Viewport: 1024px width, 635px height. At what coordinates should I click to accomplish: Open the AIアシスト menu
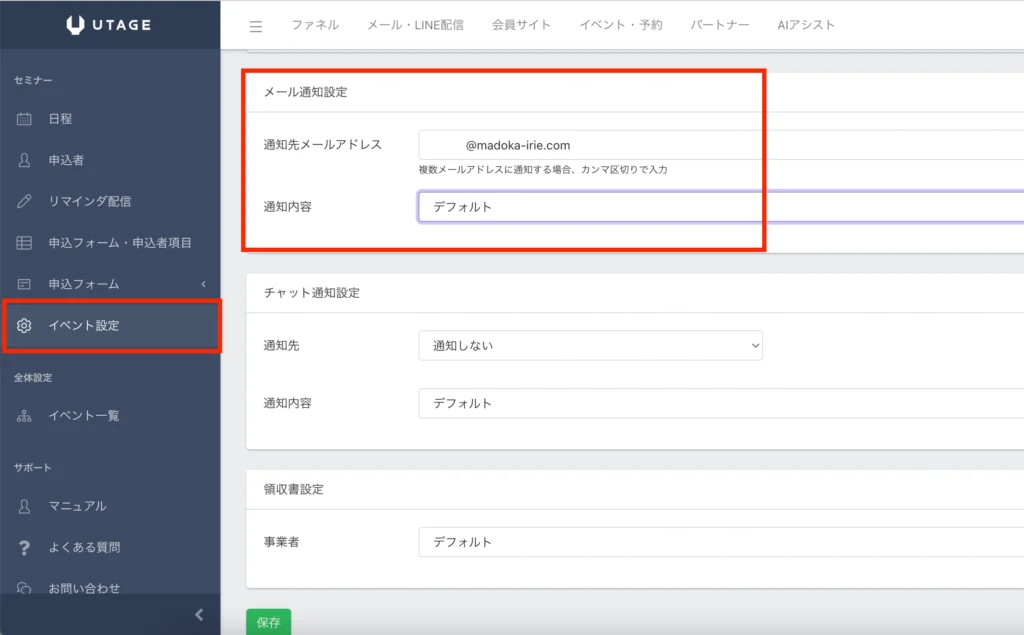(x=806, y=25)
